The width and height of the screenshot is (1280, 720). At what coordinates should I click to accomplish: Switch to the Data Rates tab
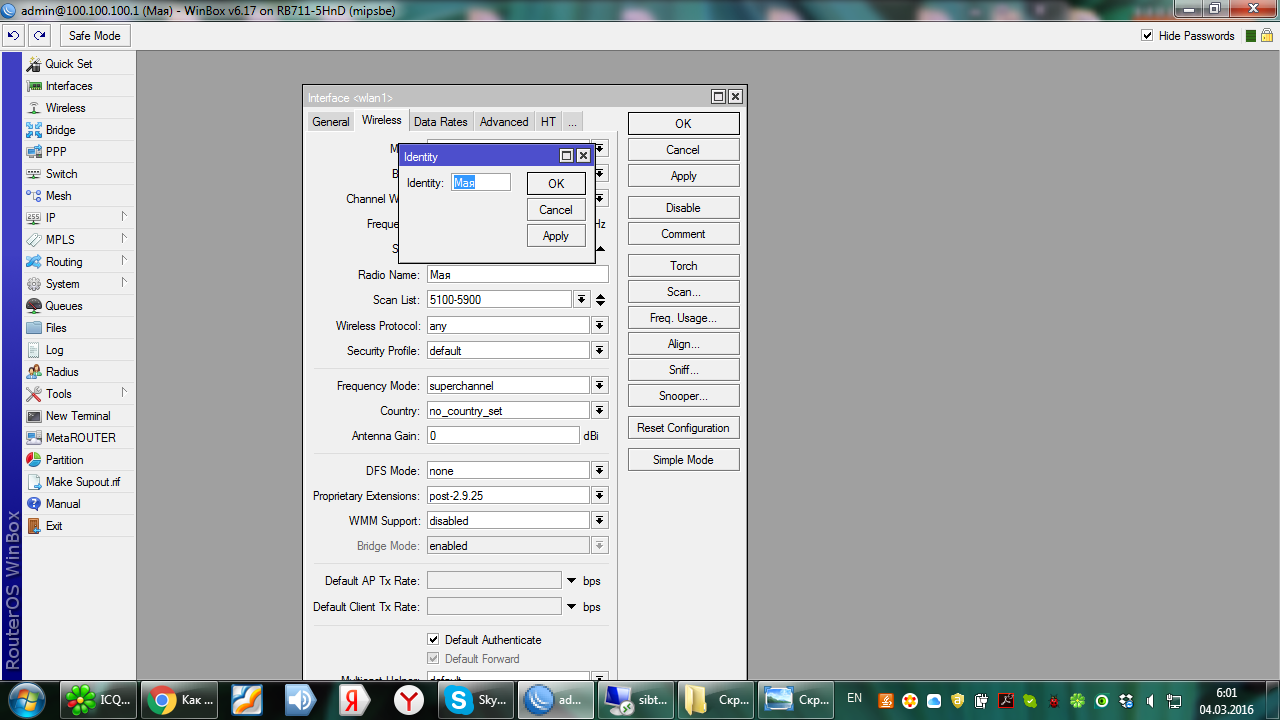[x=440, y=122]
